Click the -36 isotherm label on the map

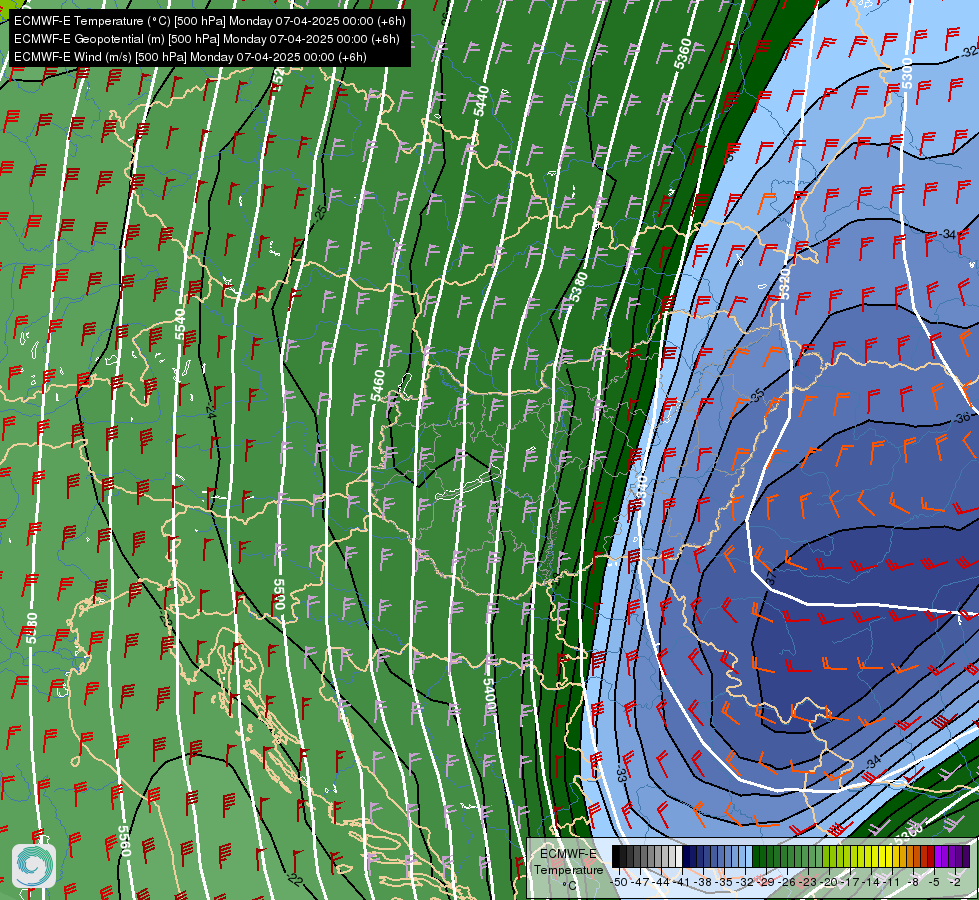coord(962,418)
